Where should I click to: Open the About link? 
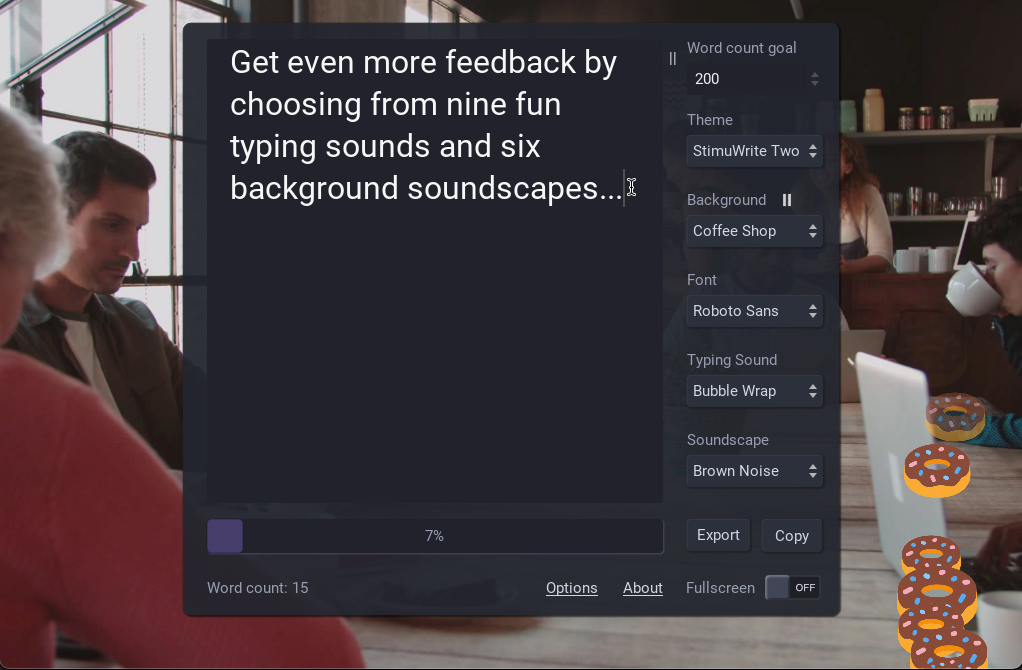click(x=643, y=588)
